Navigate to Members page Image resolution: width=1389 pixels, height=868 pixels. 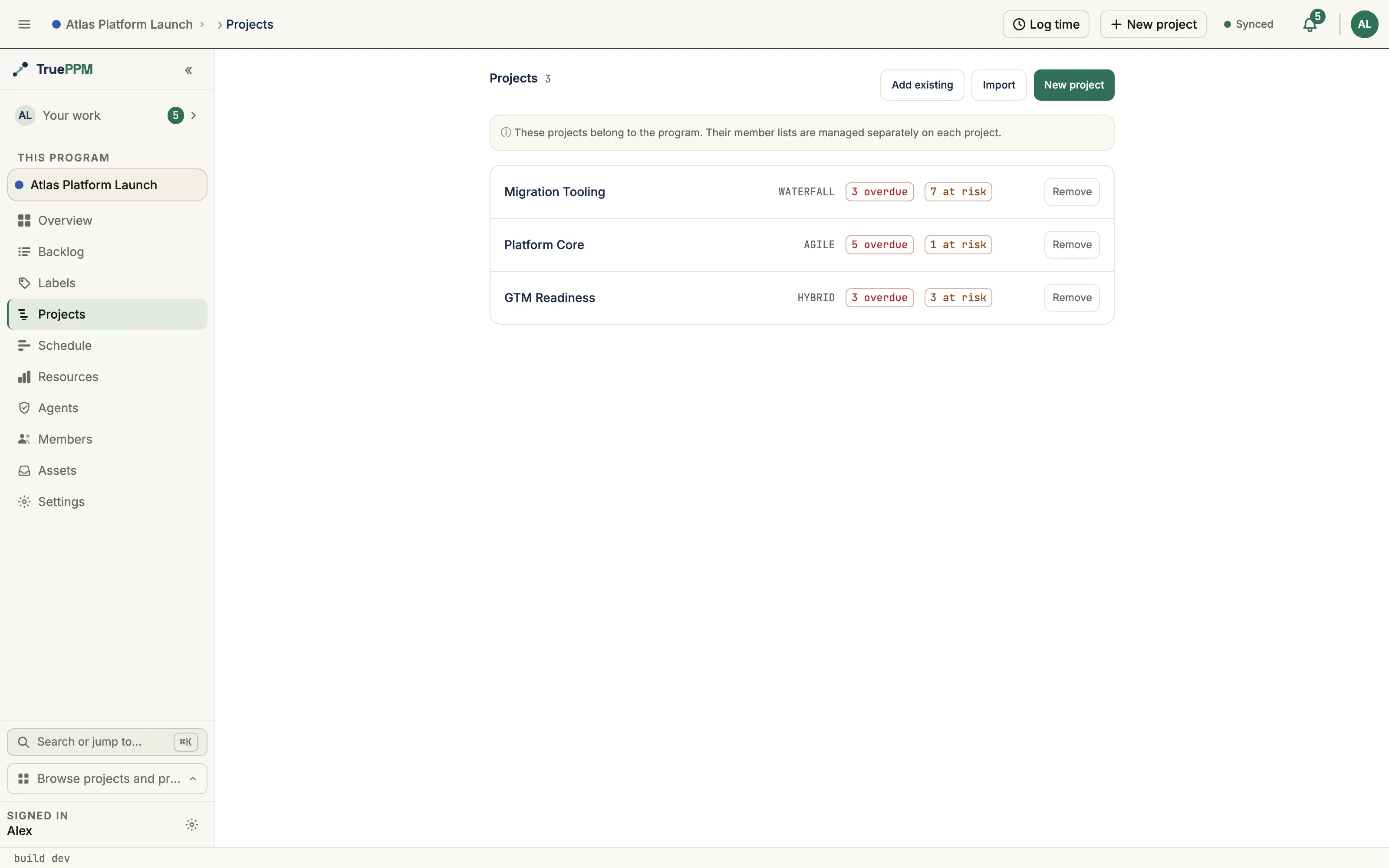coord(107,439)
